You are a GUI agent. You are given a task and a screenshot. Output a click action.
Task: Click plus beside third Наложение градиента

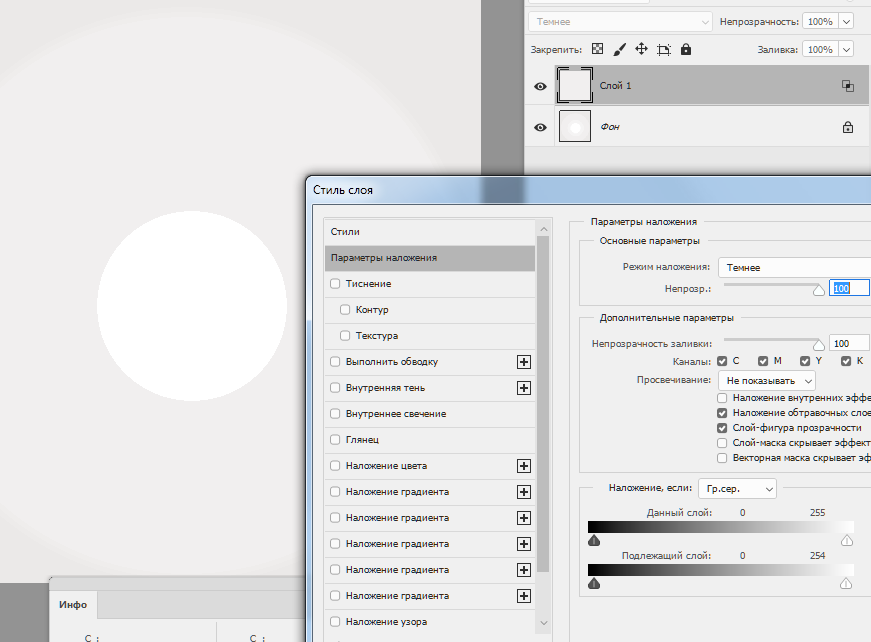(x=523, y=544)
